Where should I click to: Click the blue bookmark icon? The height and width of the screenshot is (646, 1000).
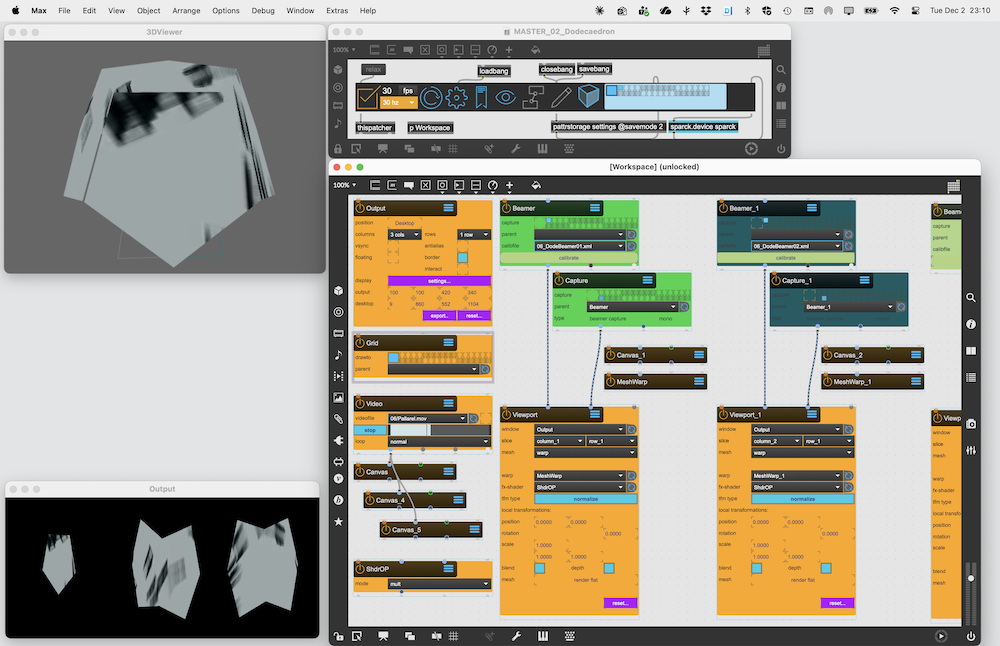click(x=481, y=97)
